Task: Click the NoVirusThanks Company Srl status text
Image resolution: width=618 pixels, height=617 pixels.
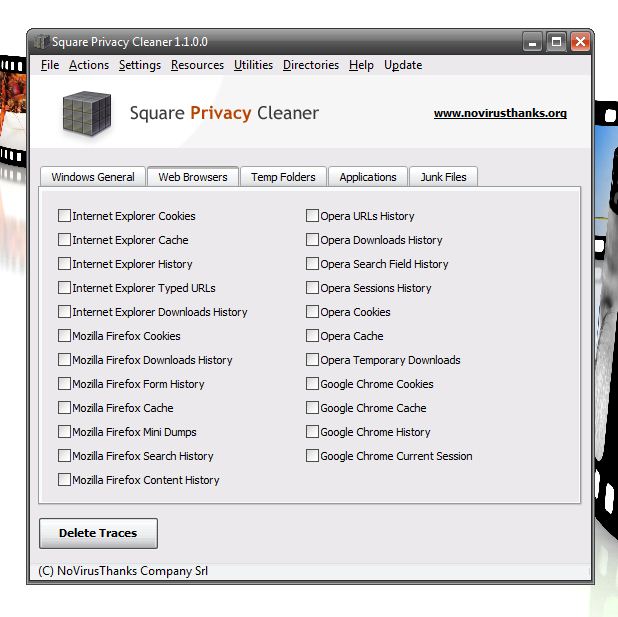Action: click(x=123, y=571)
